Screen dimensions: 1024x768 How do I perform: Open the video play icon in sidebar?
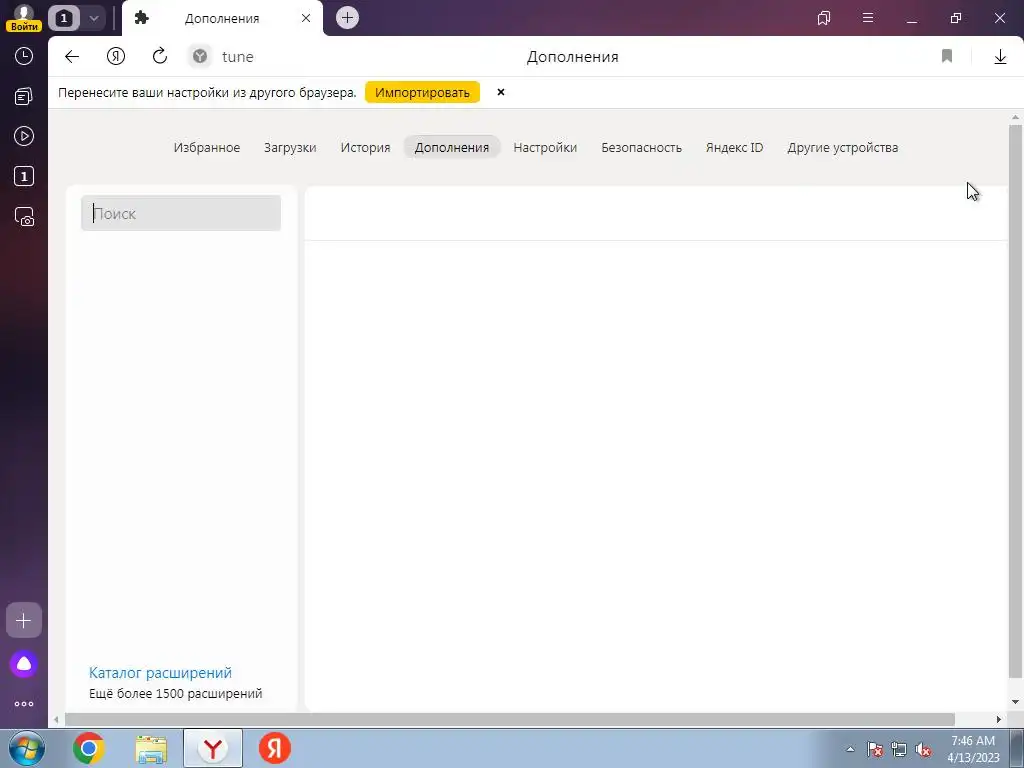tap(24, 136)
